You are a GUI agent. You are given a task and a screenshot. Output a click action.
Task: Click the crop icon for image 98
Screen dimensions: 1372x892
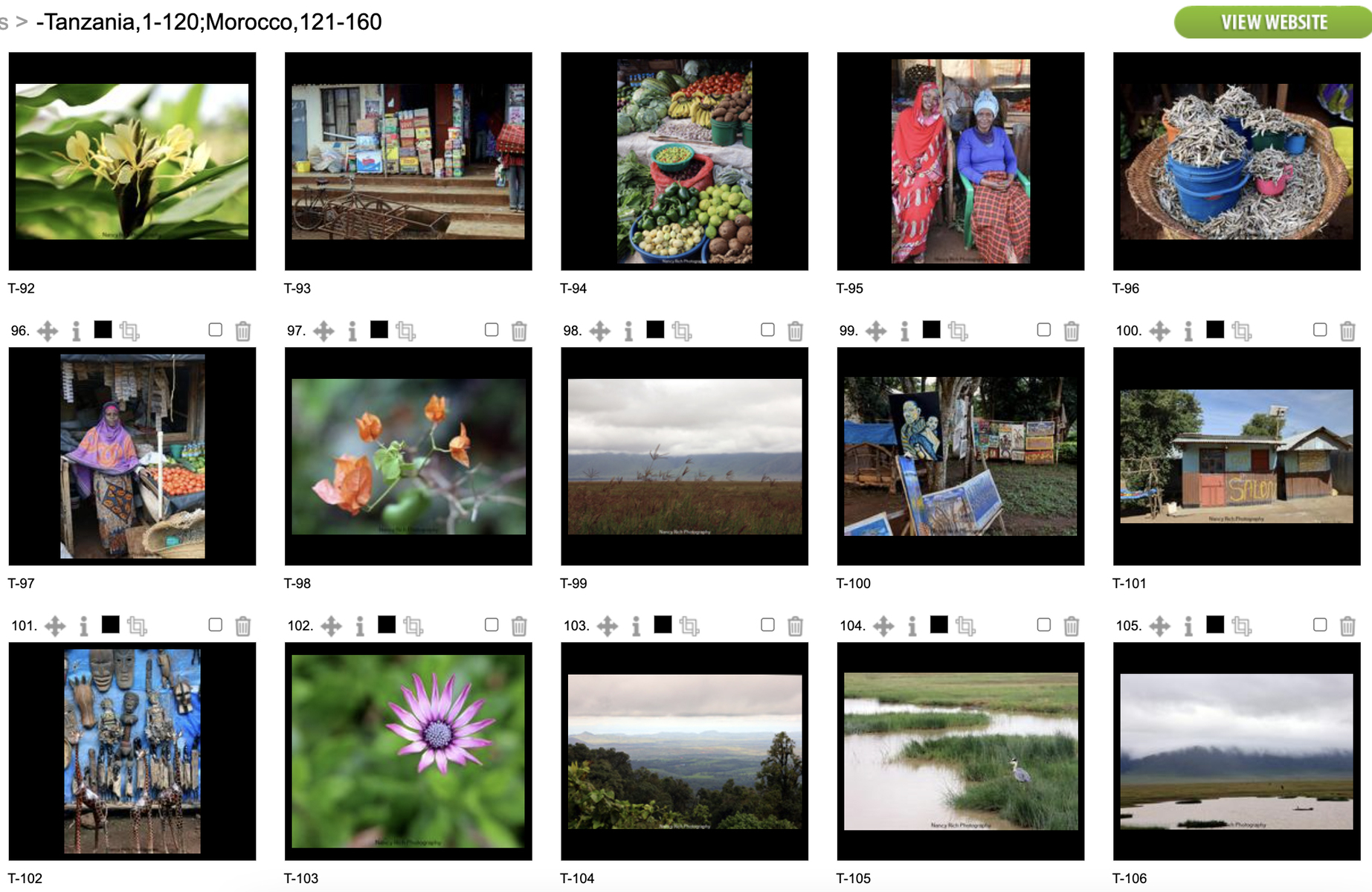pyautogui.click(x=682, y=331)
